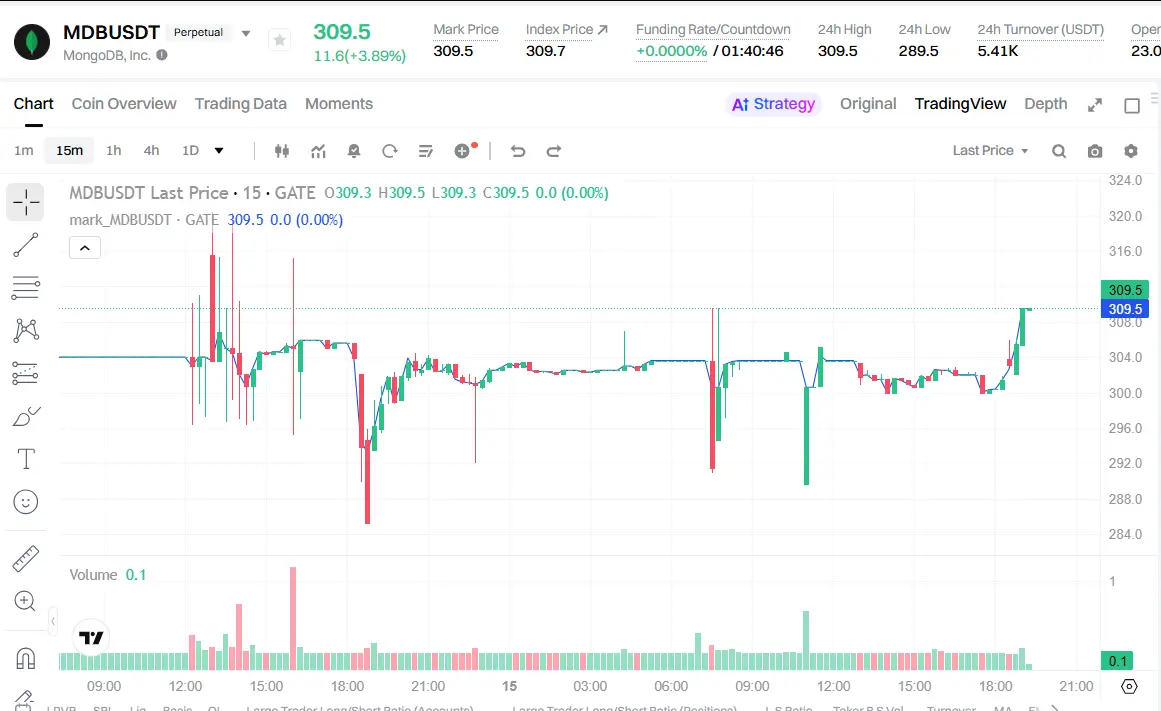Select the crosshair cursor tool
Viewport: 1161px width, 711px height.
pos(26,201)
